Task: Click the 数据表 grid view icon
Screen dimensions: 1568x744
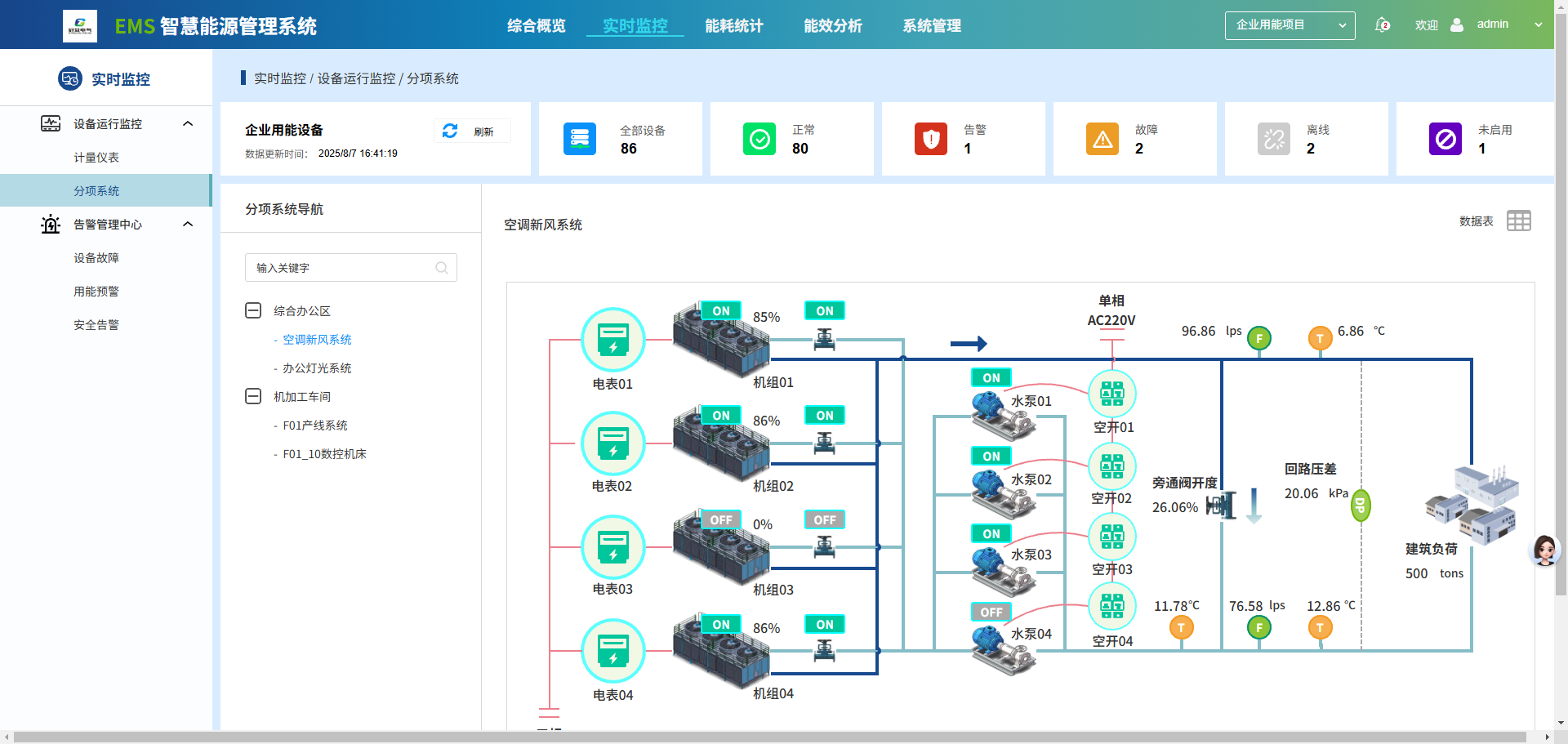Action: coord(1518,221)
